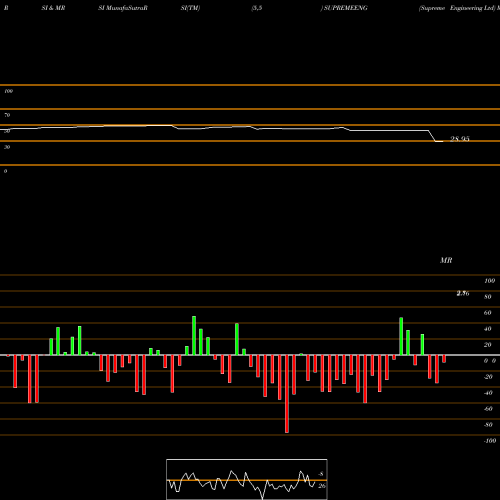Click the 2.76 value near MR scale
Image resolution: width=500 pixels, height=500 pixels.
tap(463, 293)
